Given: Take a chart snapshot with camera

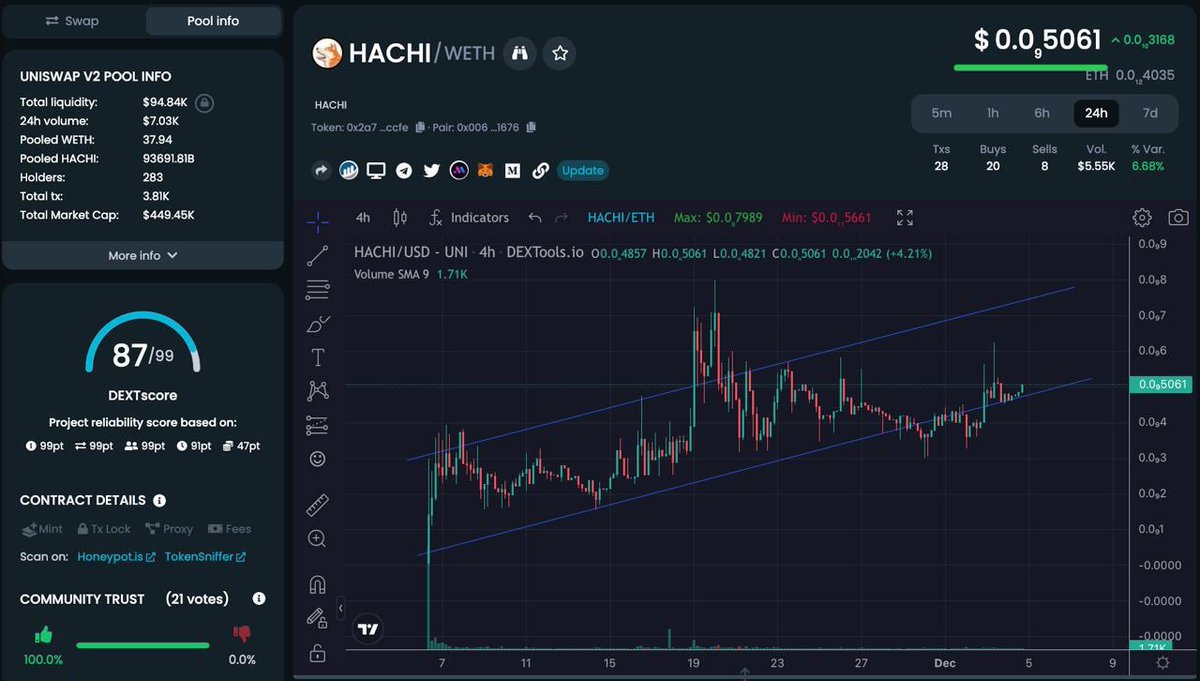Looking at the screenshot, I should pyautogui.click(x=1179, y=217).
